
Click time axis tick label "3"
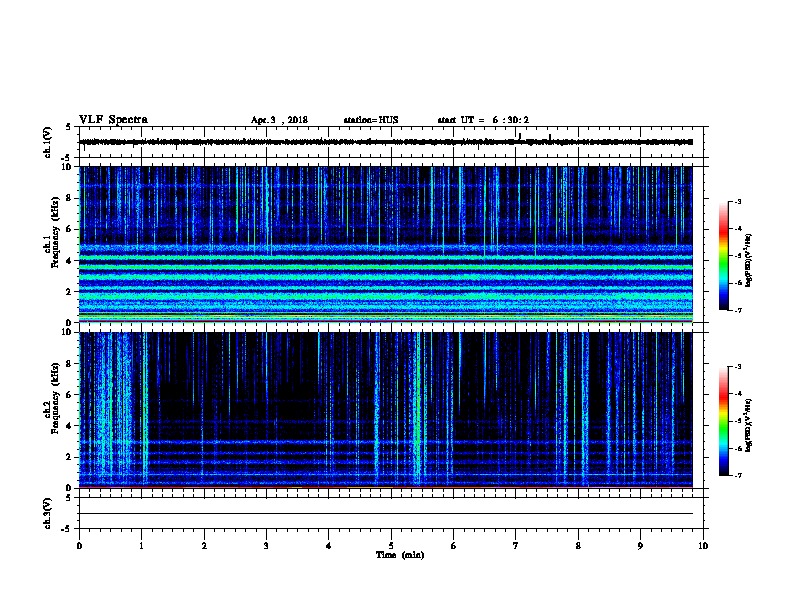click(266, 546)
